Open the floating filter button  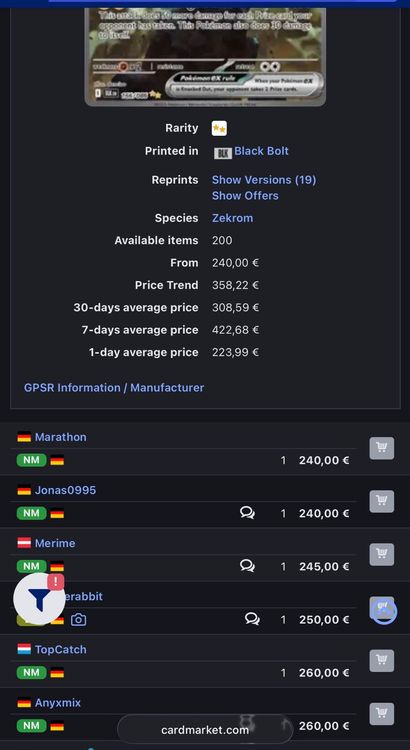click(39, 598)
